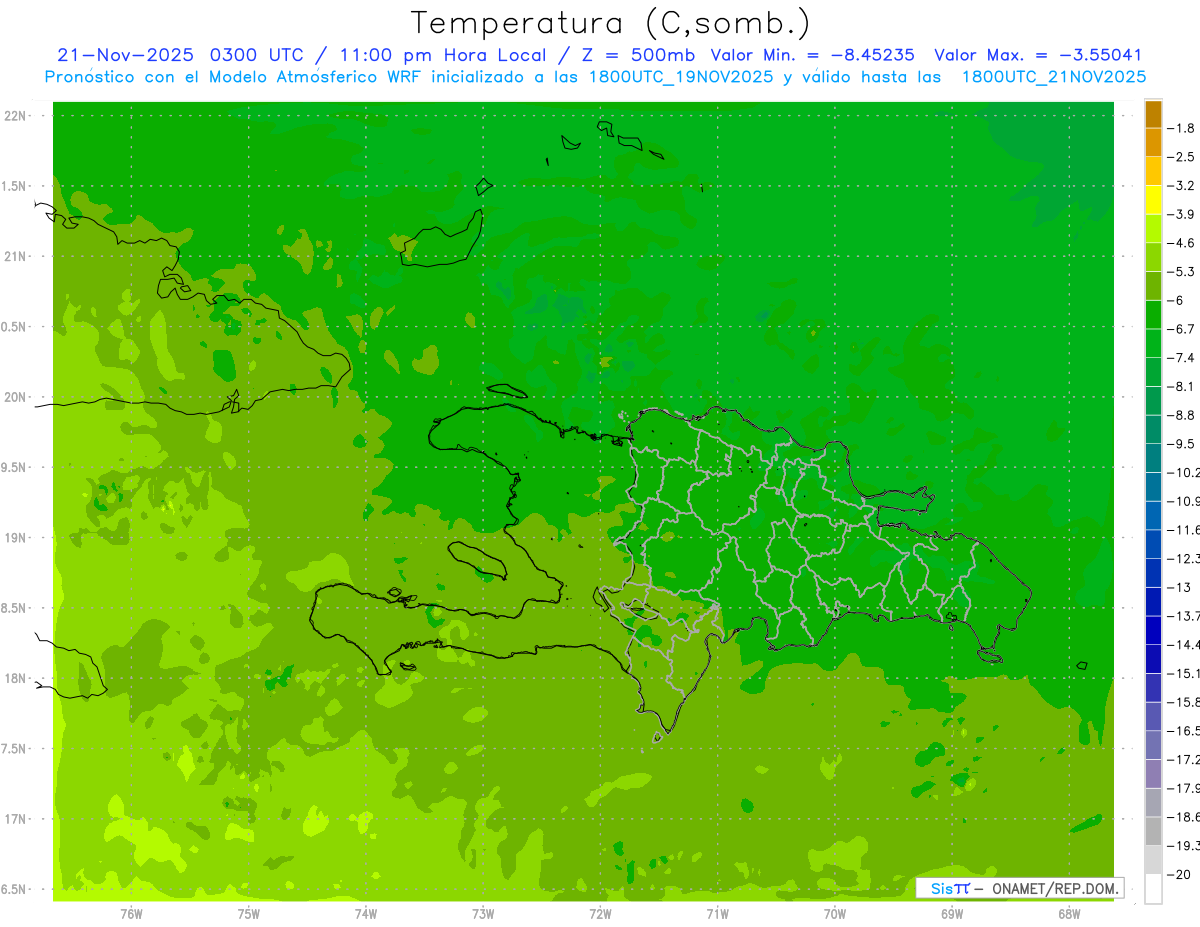Pick the orange swatch between -1.8 and -2.5

1153,143
